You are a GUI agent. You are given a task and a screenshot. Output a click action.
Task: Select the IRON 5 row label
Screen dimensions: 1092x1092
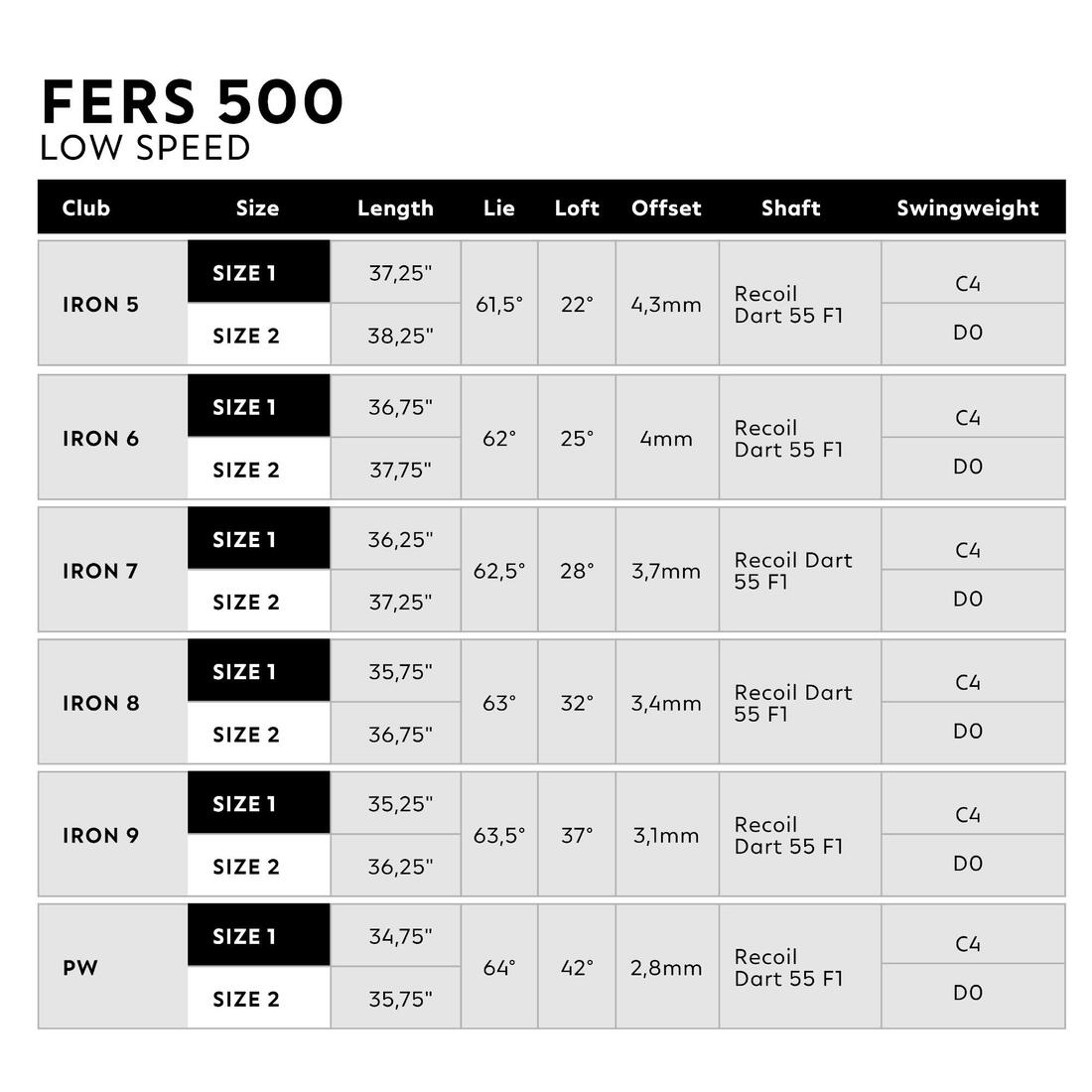[100, 305]
